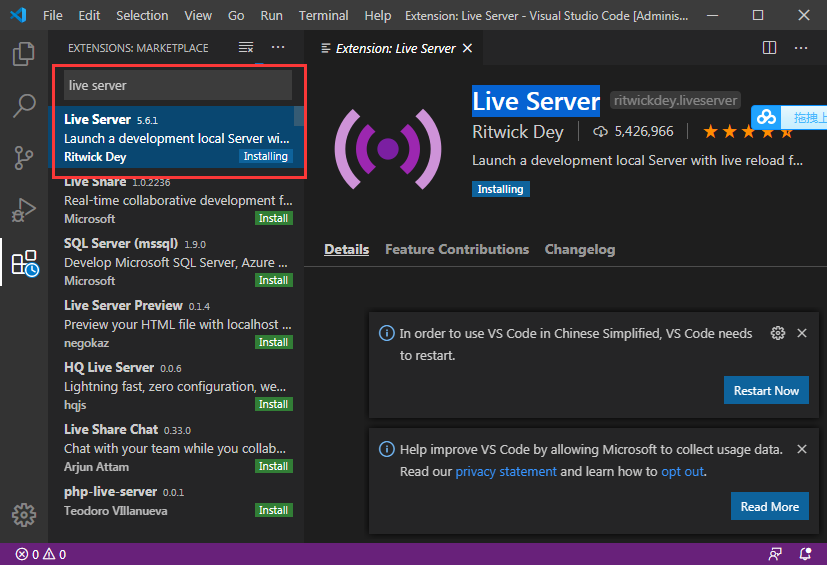Open the Run menu
827x565 pixels.
[272, 15]
